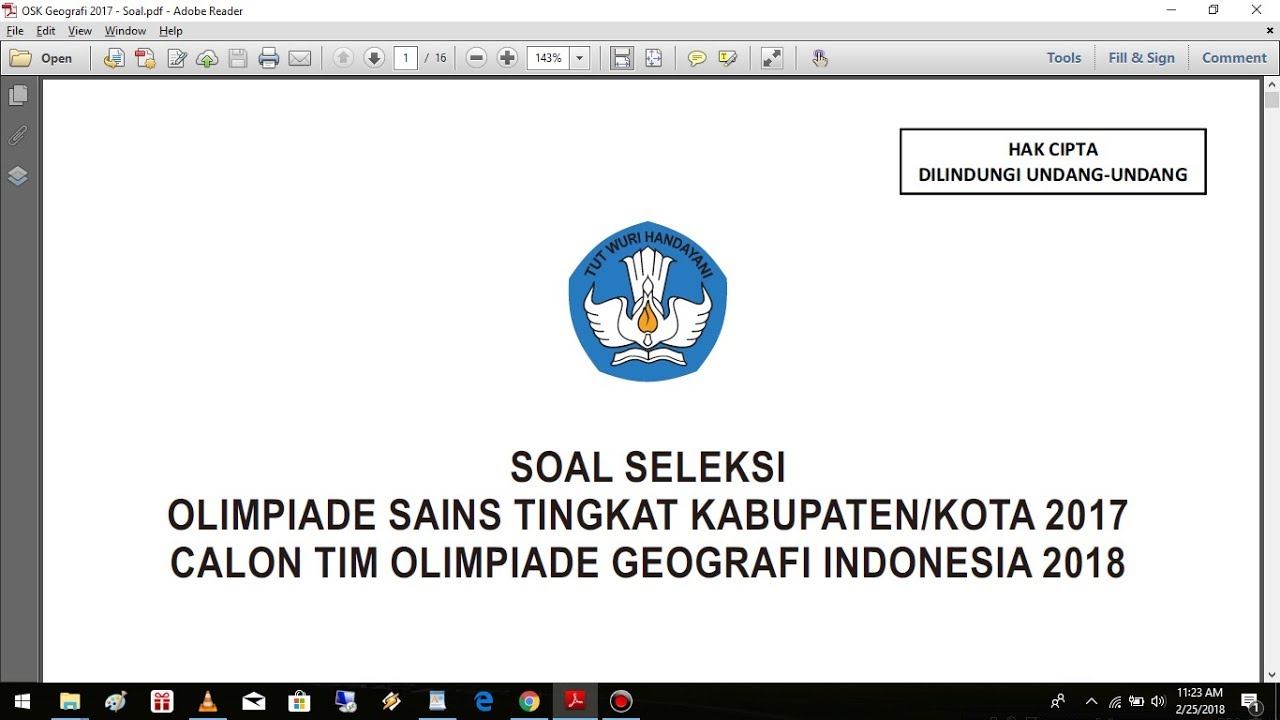Click the Send by email envelope icon
The height and width of the screenshot is (720, 1280).
(300, 58)
